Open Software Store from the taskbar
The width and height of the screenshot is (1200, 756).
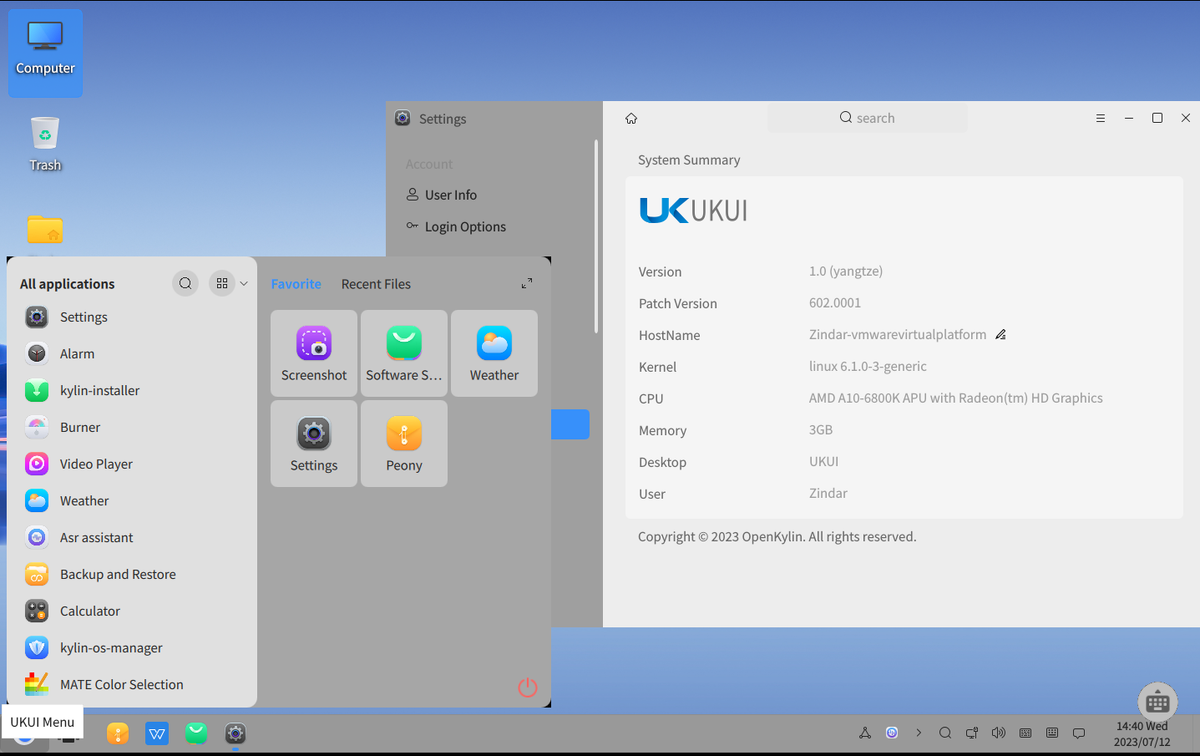click(x=196, y=734)
